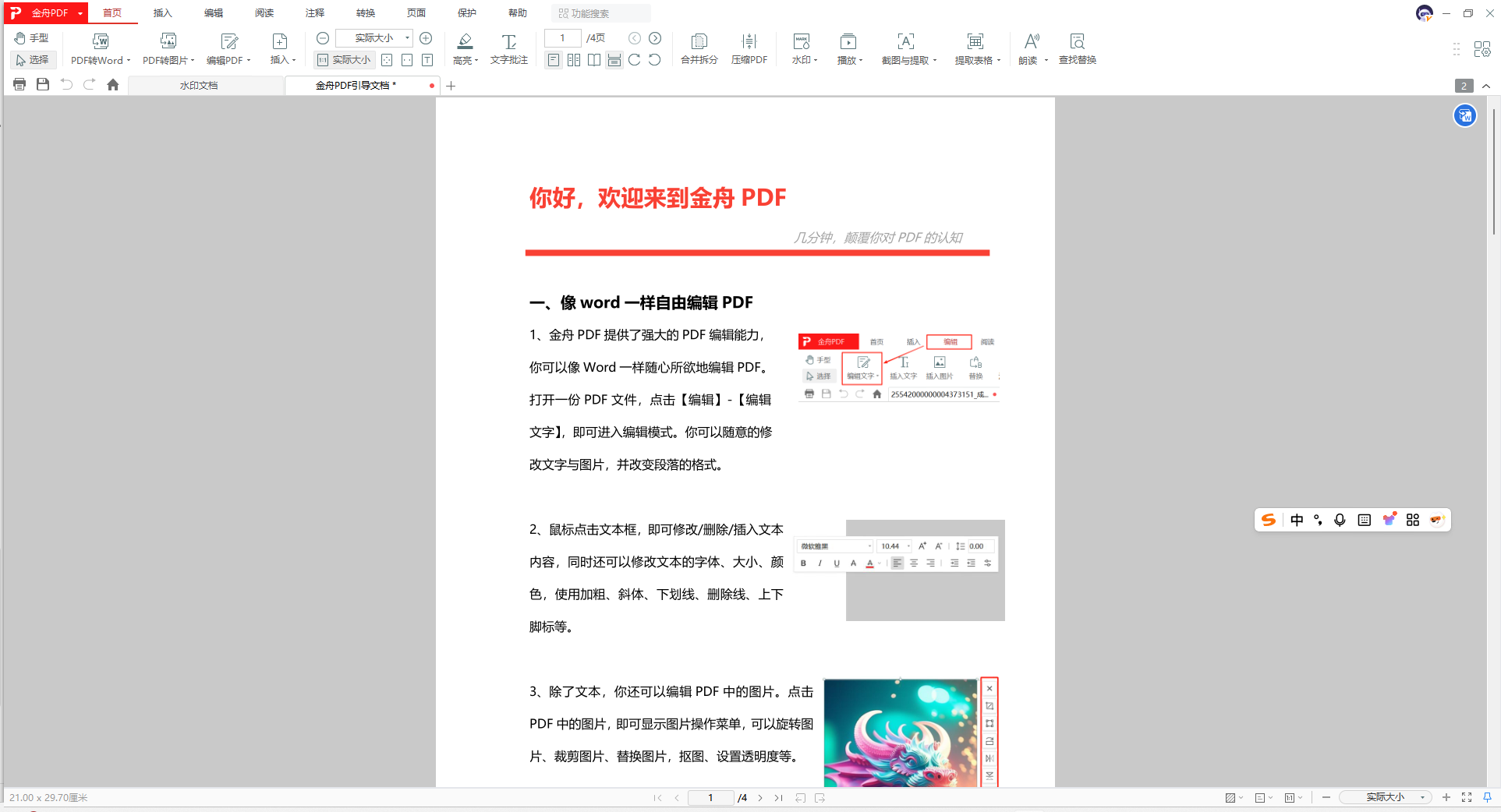The width and height of the screenshot is (1501, 812).
Task: Click the 编辑PDF edit icon
Action: click(228, 41)
